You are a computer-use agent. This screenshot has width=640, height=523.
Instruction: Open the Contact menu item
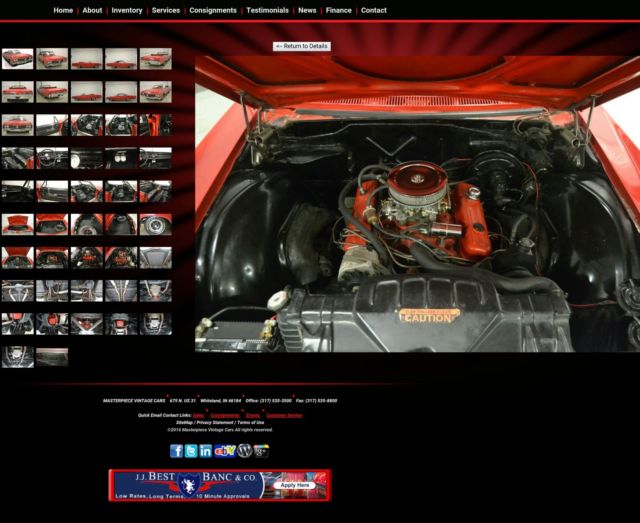pyautogui.click(x=373, y=10)
